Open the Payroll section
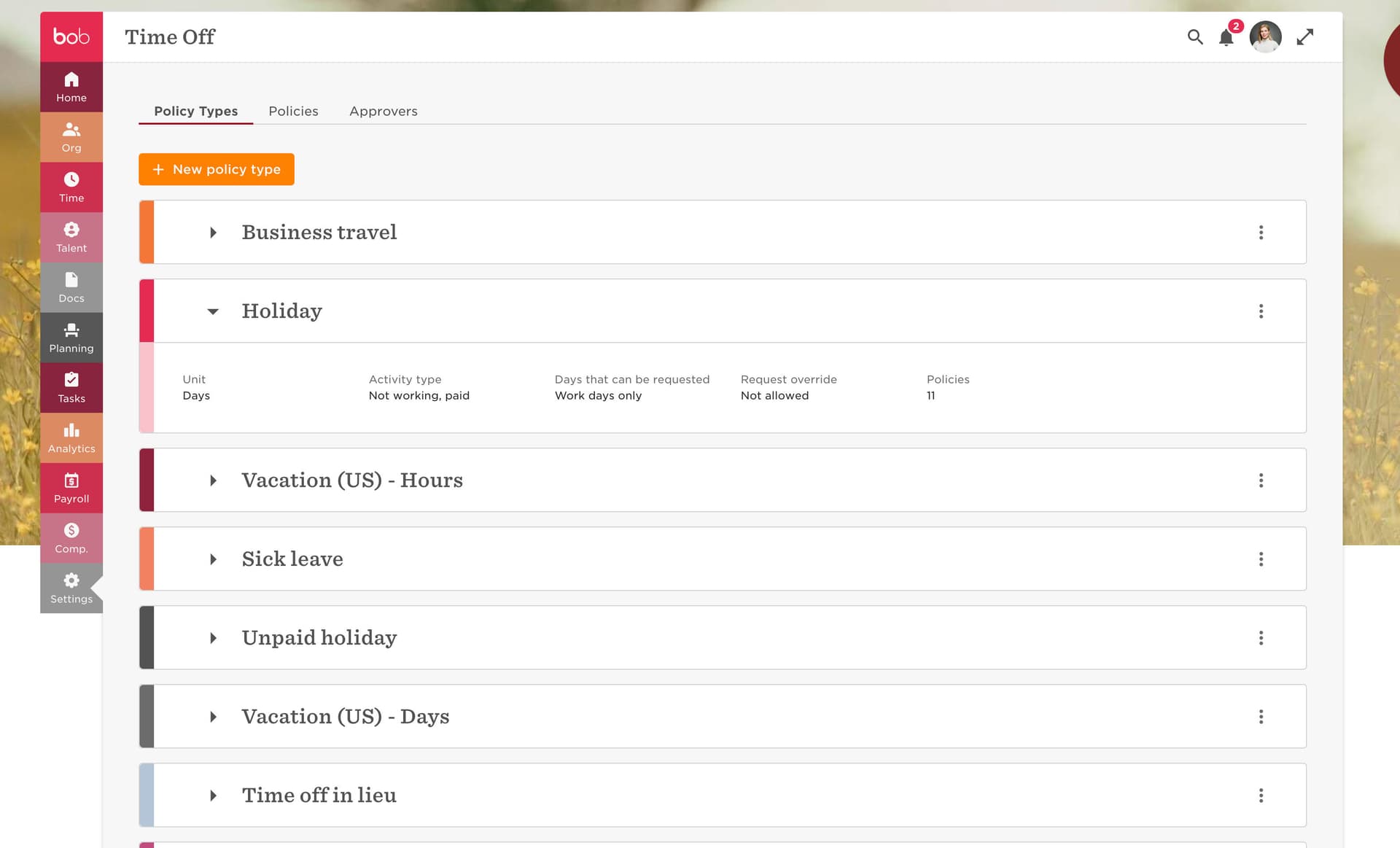 [71, 489]
